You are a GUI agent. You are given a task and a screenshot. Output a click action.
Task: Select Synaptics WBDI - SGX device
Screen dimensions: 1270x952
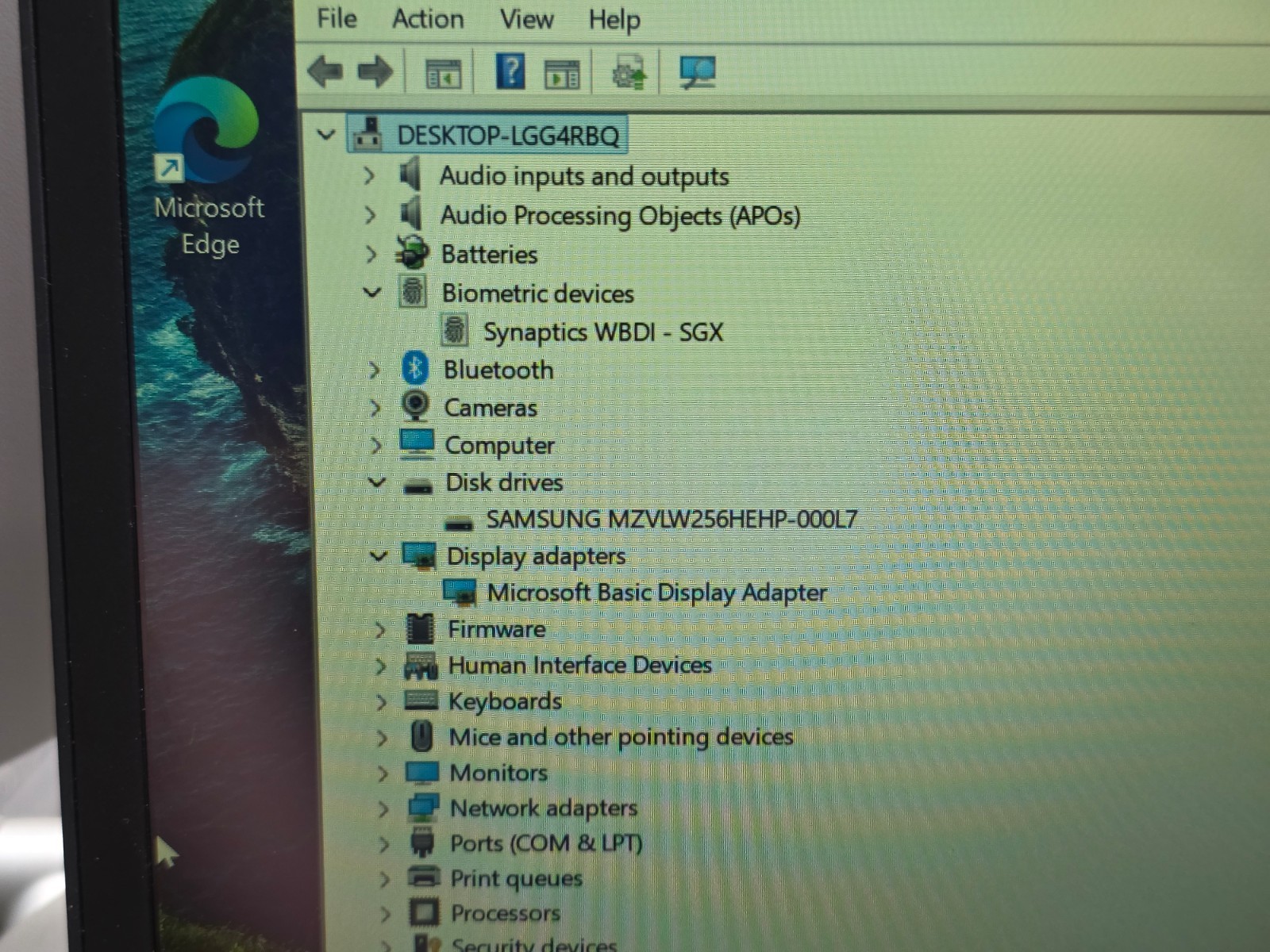pos(603,332)
